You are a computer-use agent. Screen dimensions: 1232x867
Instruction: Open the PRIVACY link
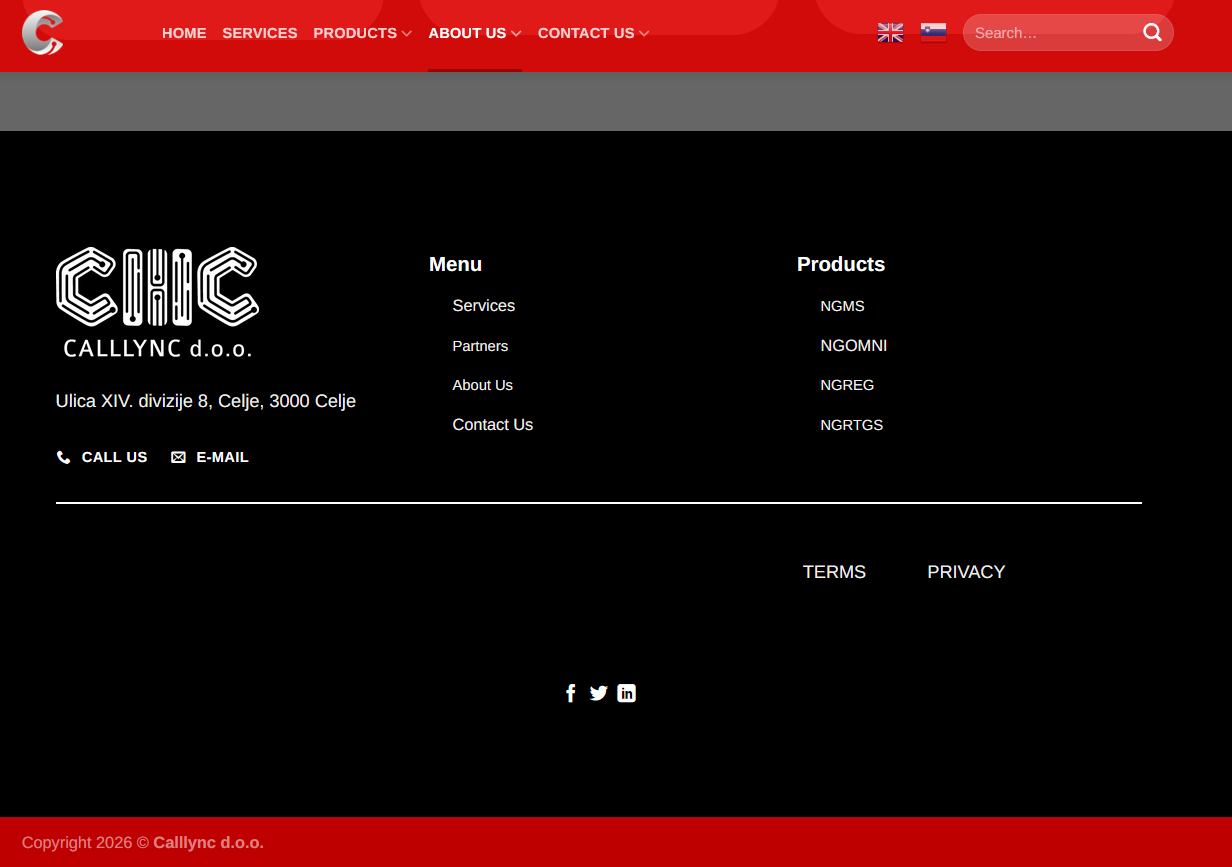coord(965,572)
